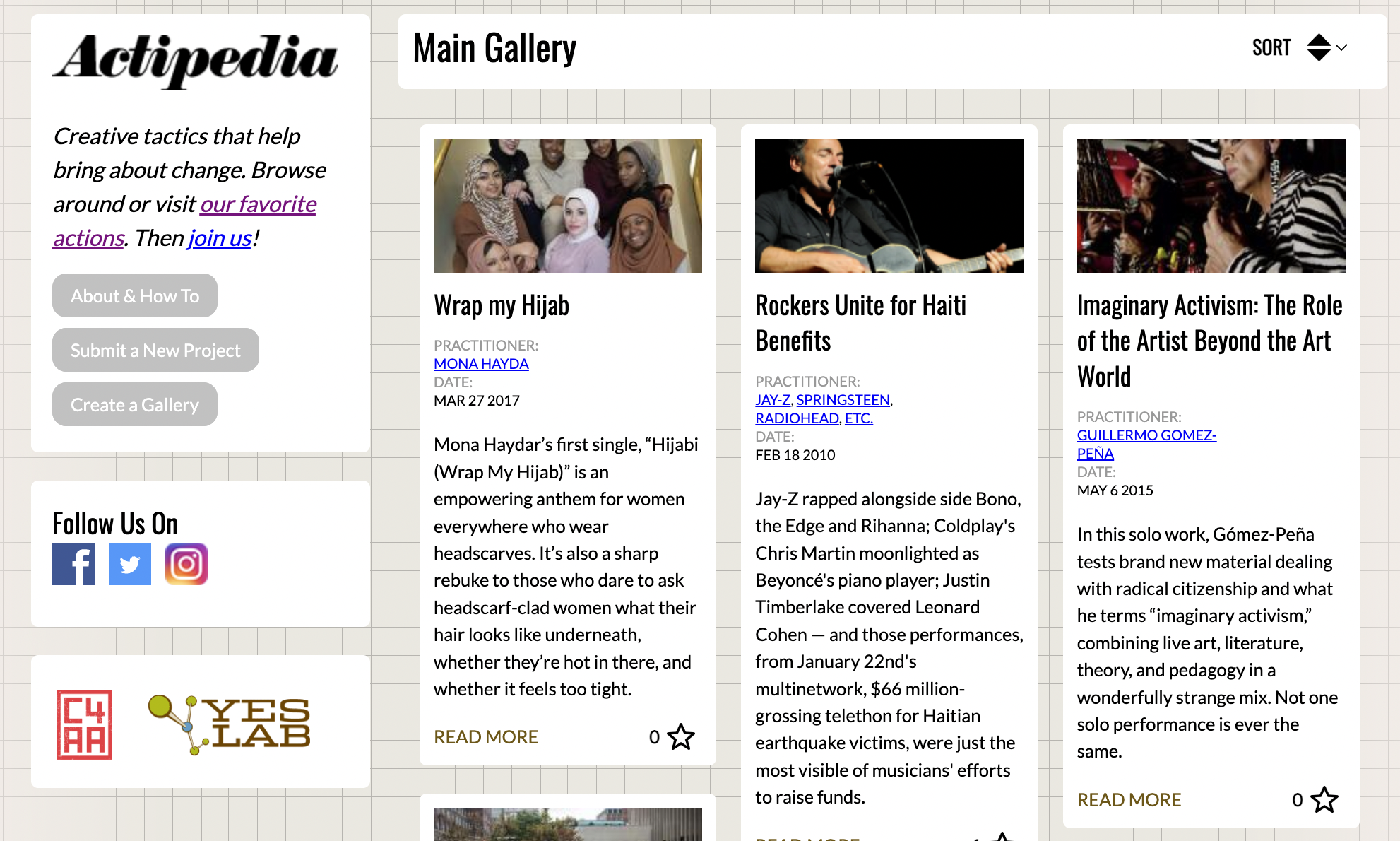
Task: Star the Imaginary Activism post
Action: click(x=1324, y=800)
